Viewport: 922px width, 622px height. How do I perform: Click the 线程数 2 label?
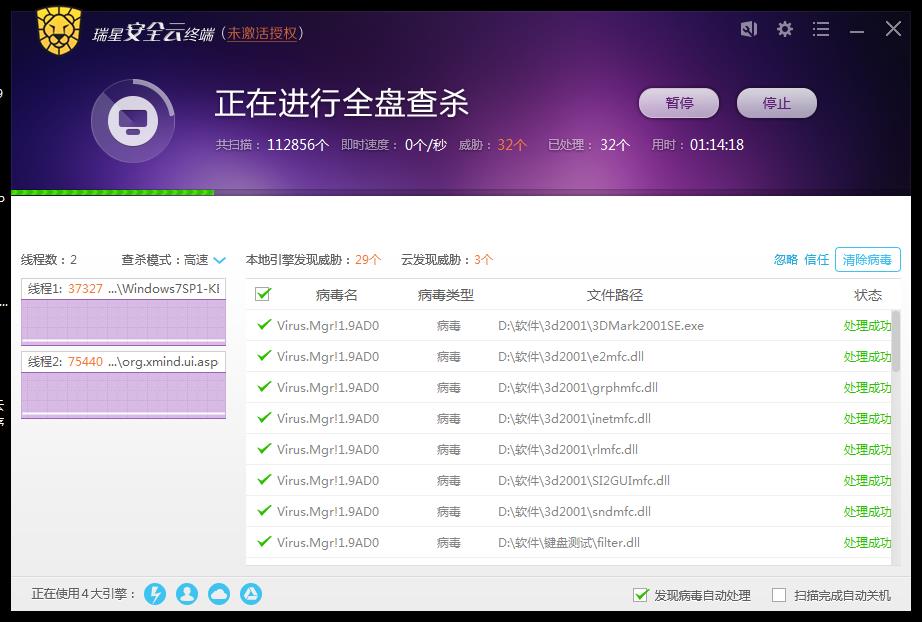pyautogui.click(x=49, y=260)
